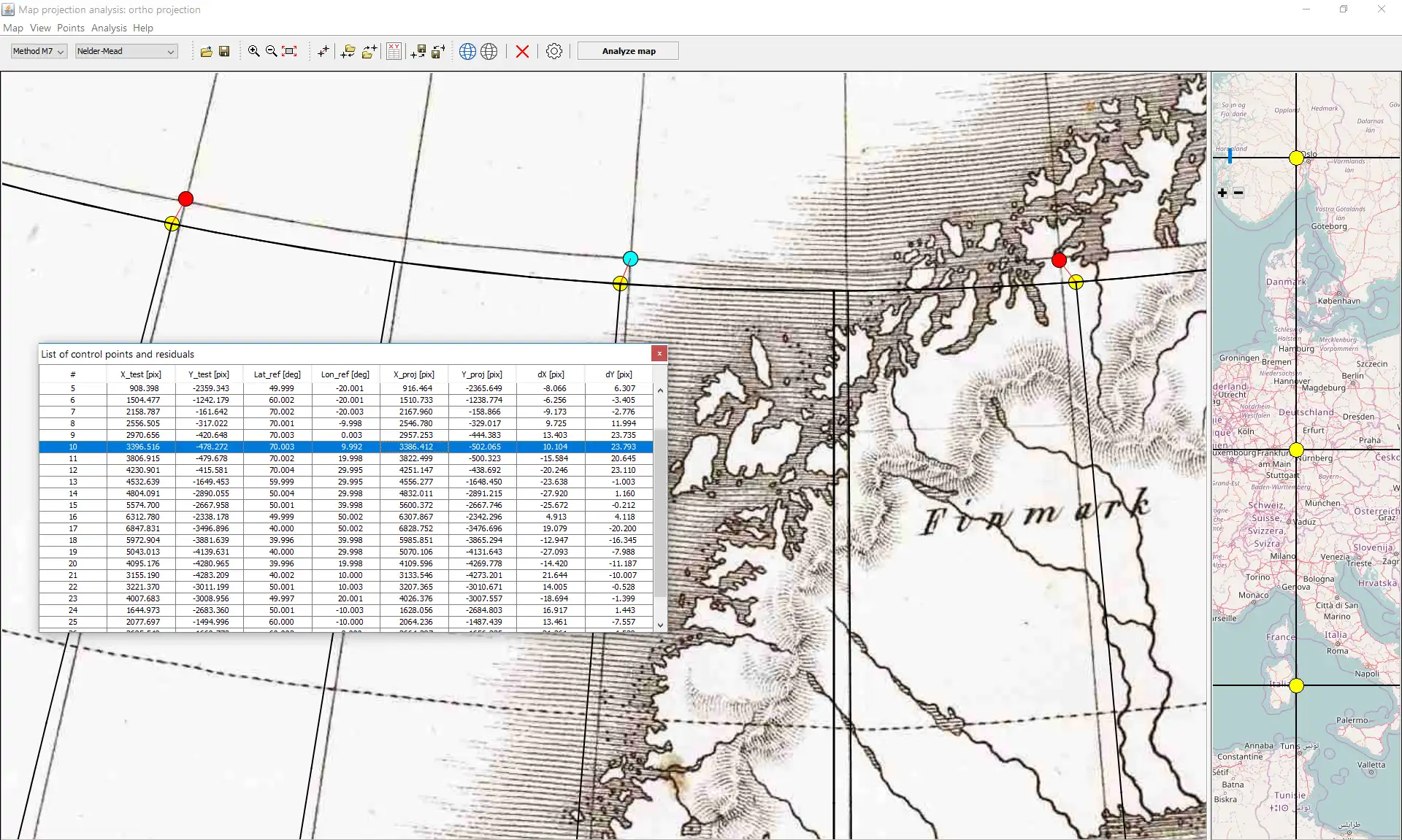
Task: Click the Analyze map button
Action: tap(628, 51)
